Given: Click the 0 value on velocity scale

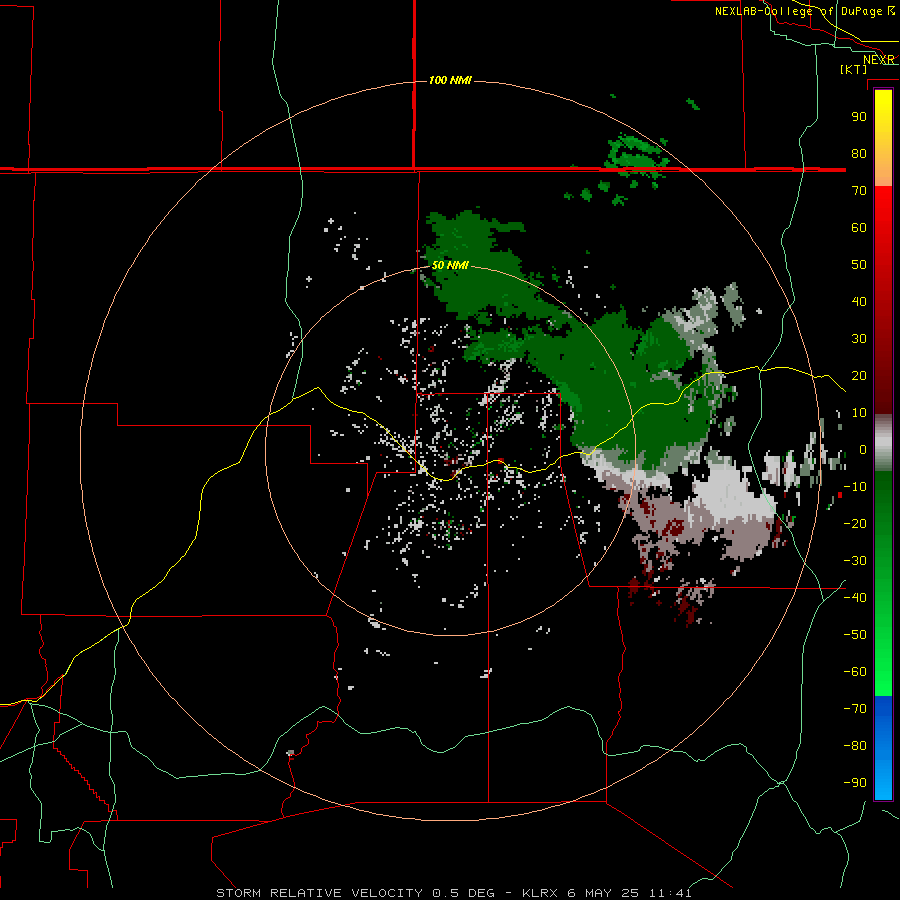Looking at the screenshot, I should pos(862,450).
